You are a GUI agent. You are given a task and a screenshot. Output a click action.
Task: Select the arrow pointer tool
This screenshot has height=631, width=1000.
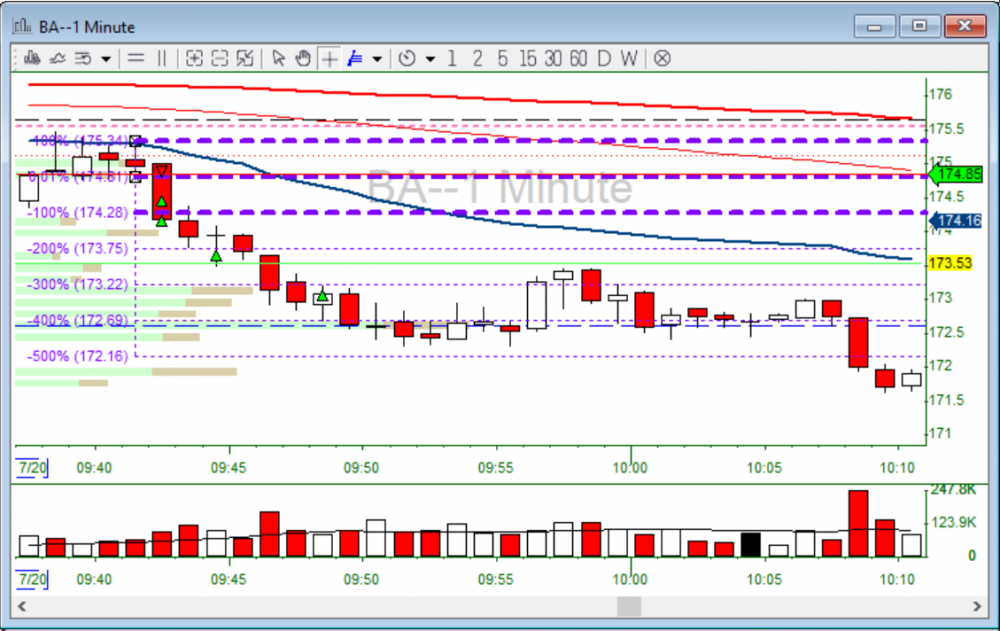click(x=279, y=58)
